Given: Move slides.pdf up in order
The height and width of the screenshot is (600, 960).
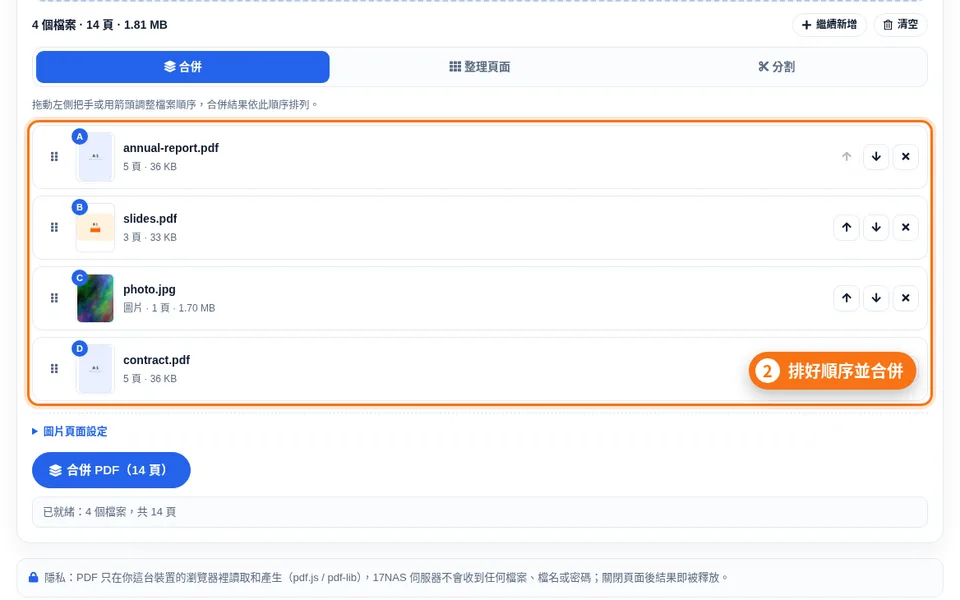Looking at the screenshot, I should tap(847, 227).
